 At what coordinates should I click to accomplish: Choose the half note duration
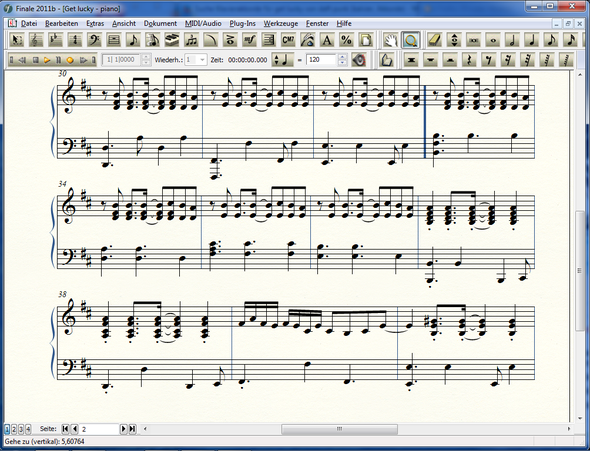[512, 39]
